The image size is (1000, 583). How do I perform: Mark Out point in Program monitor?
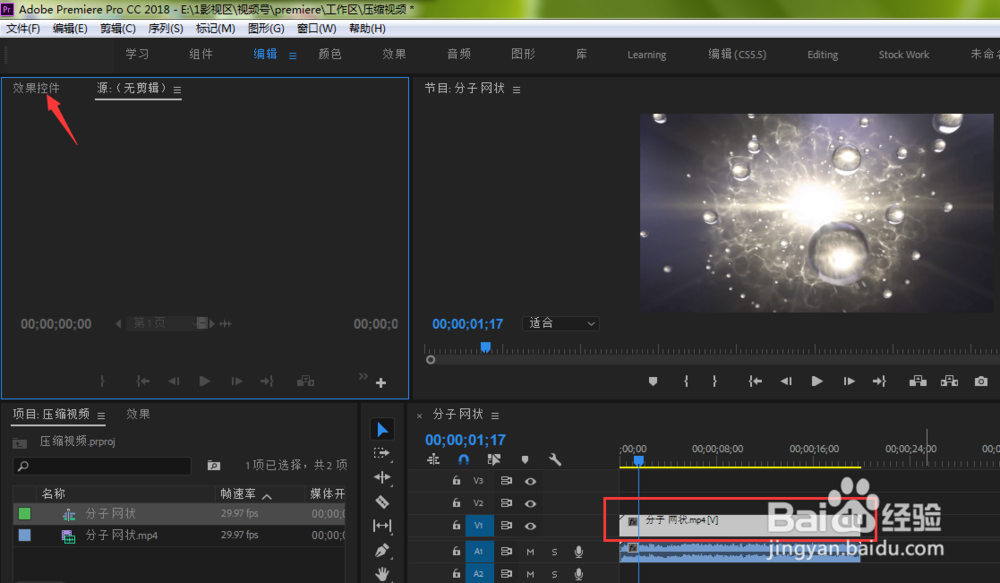(x=714, y=381)
